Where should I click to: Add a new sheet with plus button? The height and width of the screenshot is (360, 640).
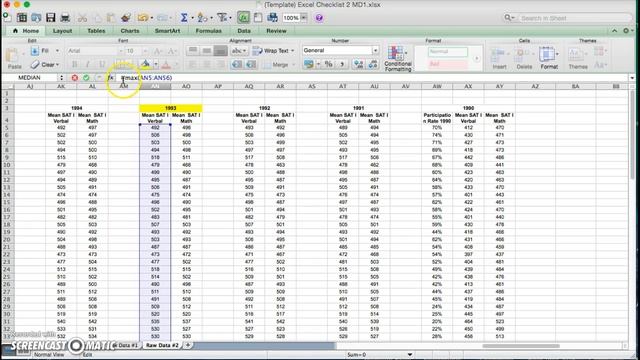coord(188,345)
